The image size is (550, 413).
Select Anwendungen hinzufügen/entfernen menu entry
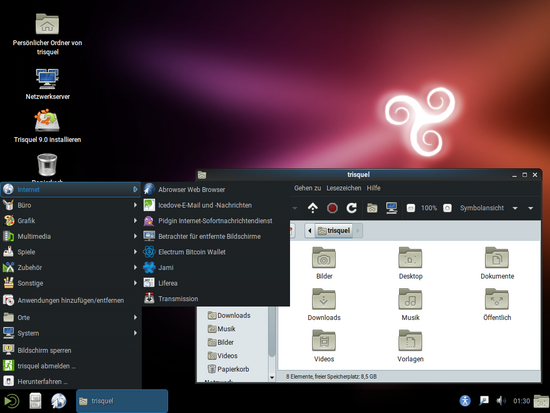71,300
